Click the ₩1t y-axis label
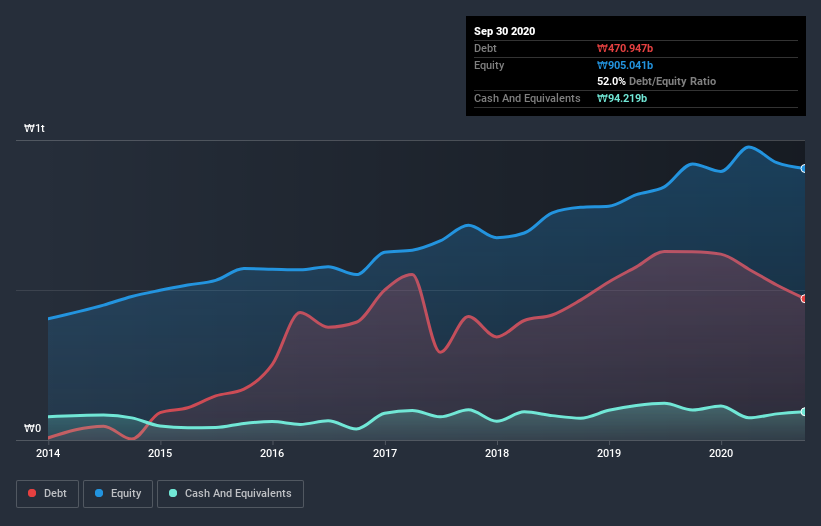 point(35,128)
